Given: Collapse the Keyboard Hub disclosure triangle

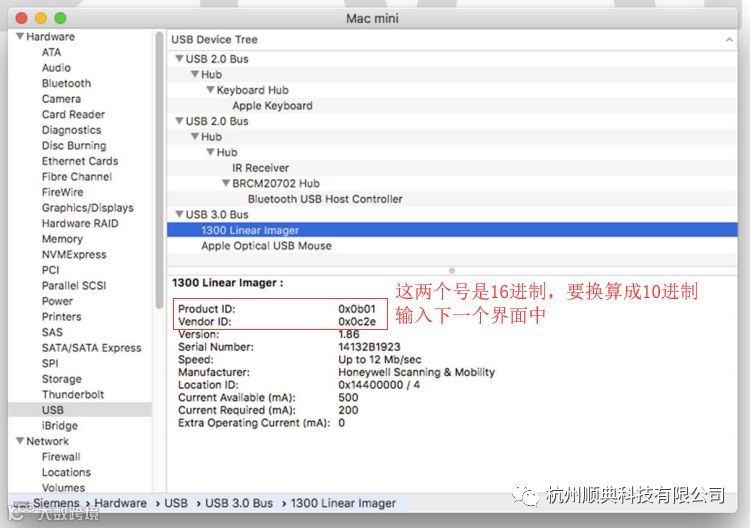Looking at the screenshot, I should [x=210, y=90].
